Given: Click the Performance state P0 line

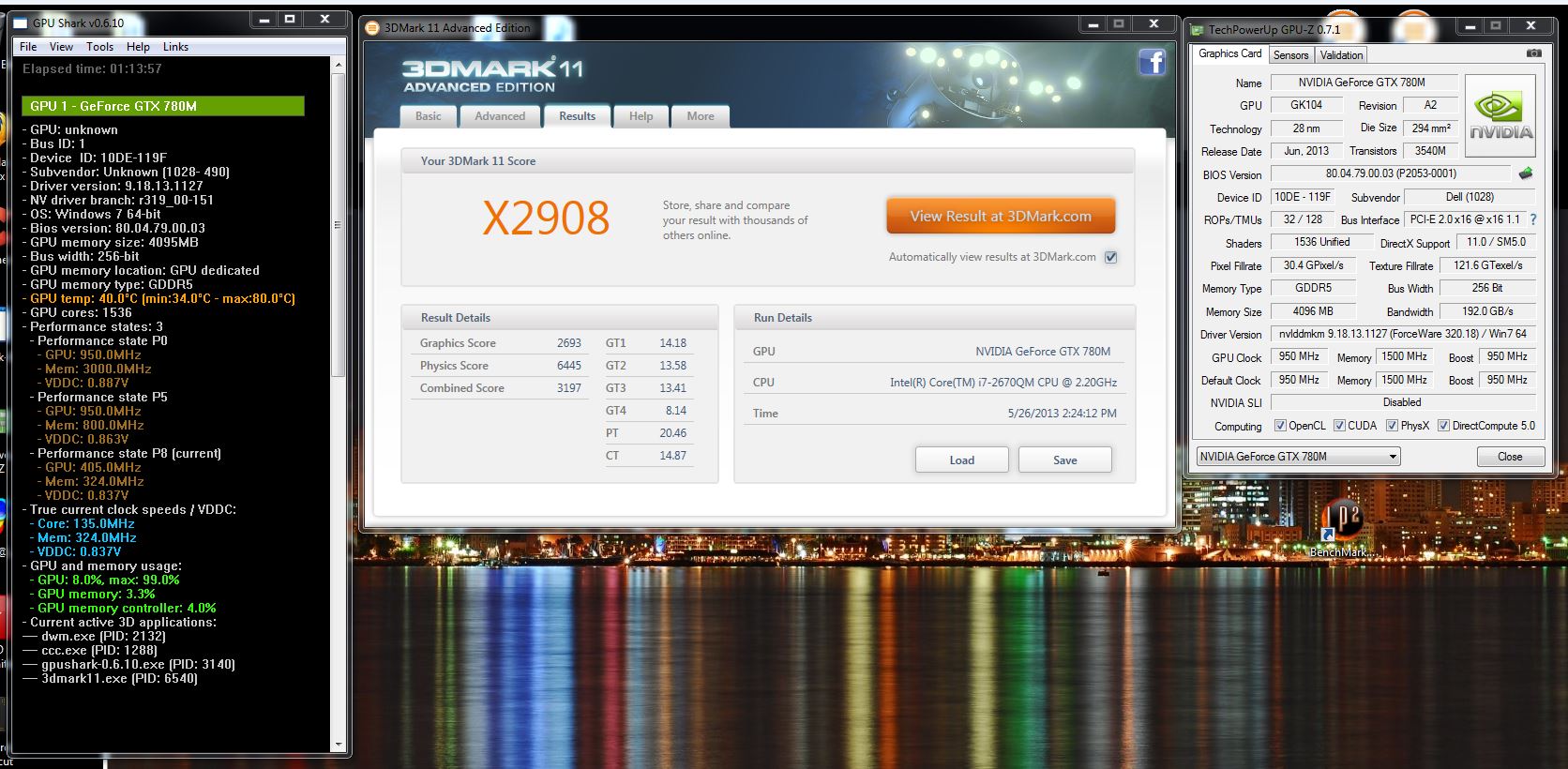Looking at the screenshot, I should pyautogui.click(x=99, y=340).
